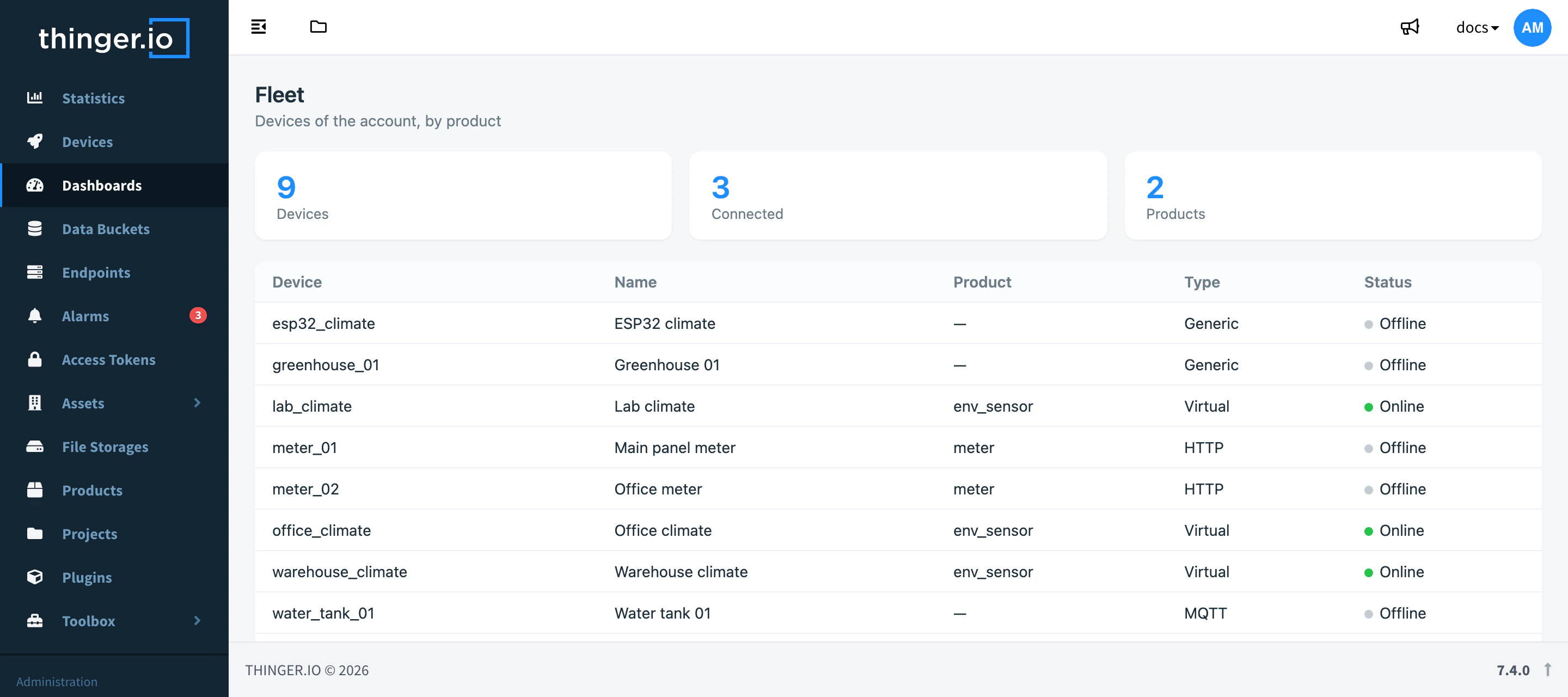This screenshot has width=1568, height=697.
Task: Open File Storages menu entry
Action: point(114,447)
